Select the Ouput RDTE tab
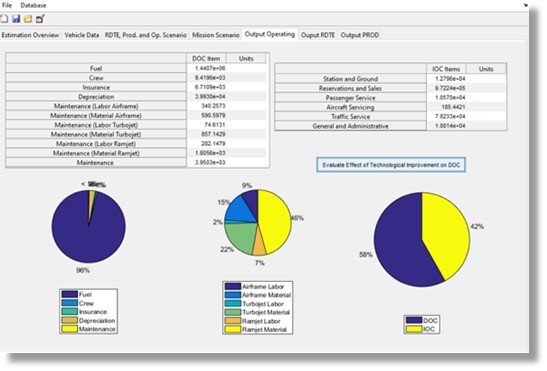The width and height of the screenshot is (547, 371). coord(318,35)
